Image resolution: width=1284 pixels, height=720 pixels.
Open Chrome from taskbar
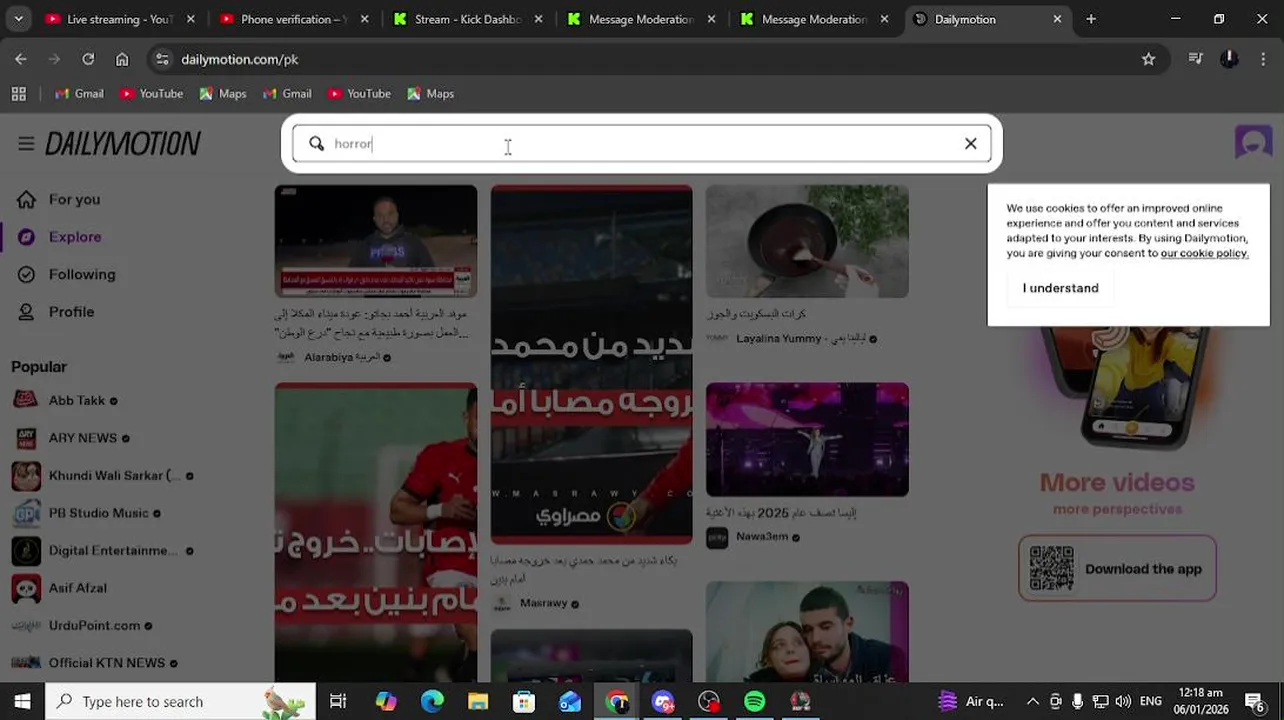click(x=617, y=701)
